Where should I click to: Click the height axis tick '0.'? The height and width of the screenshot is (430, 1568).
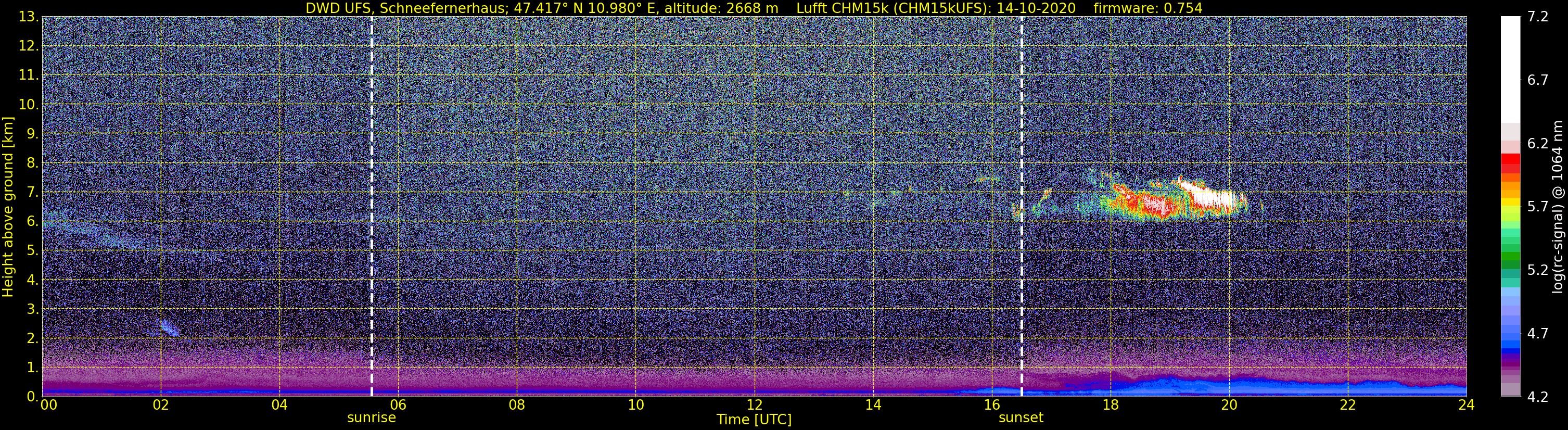32,396
